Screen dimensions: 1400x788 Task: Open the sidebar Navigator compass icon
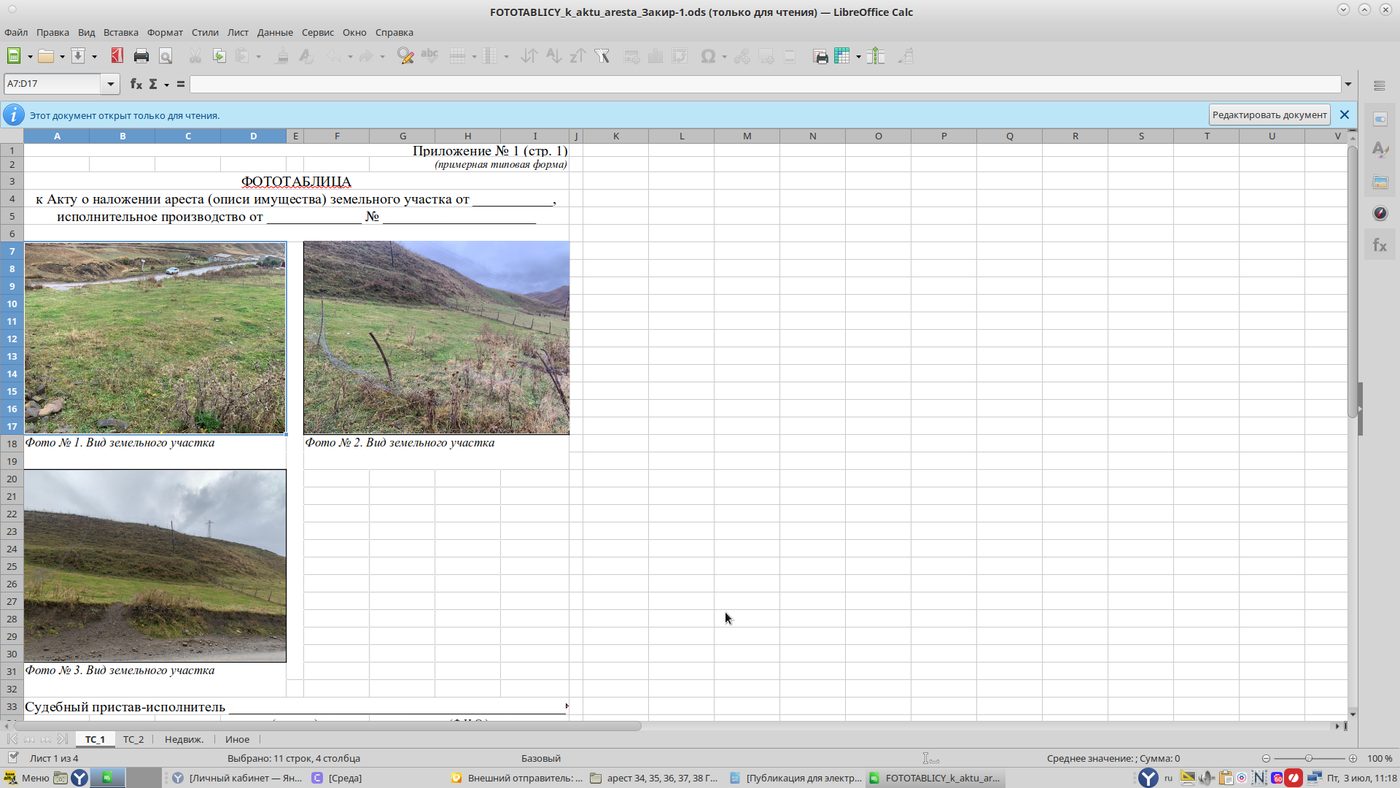point(1380,213)
